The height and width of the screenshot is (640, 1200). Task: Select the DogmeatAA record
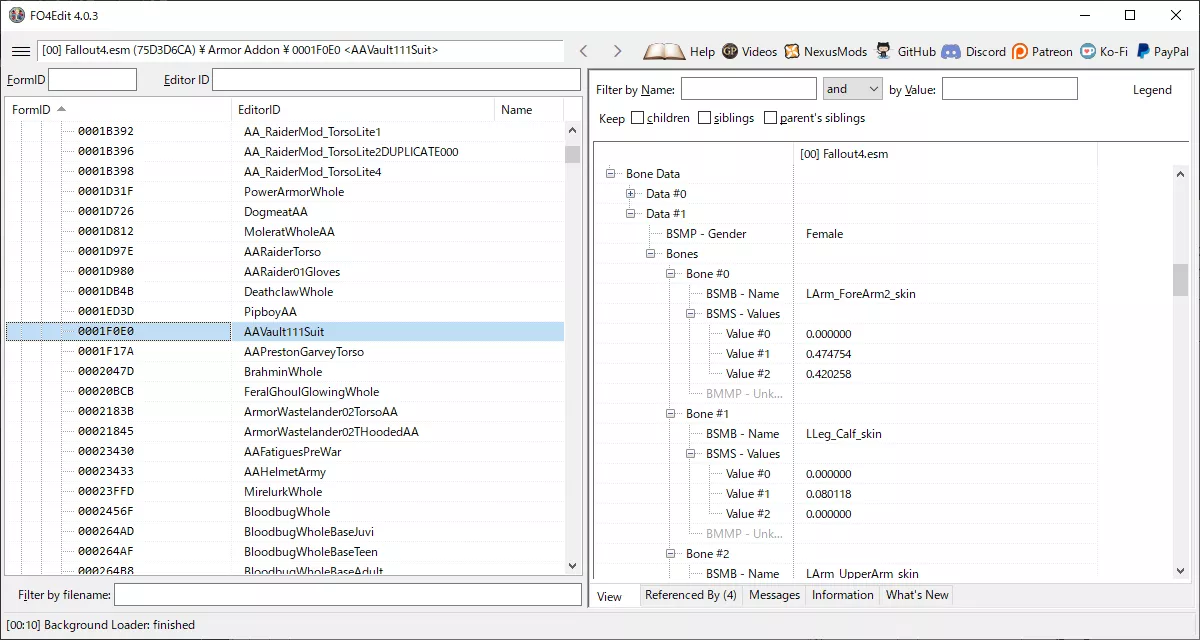point(285,212)
